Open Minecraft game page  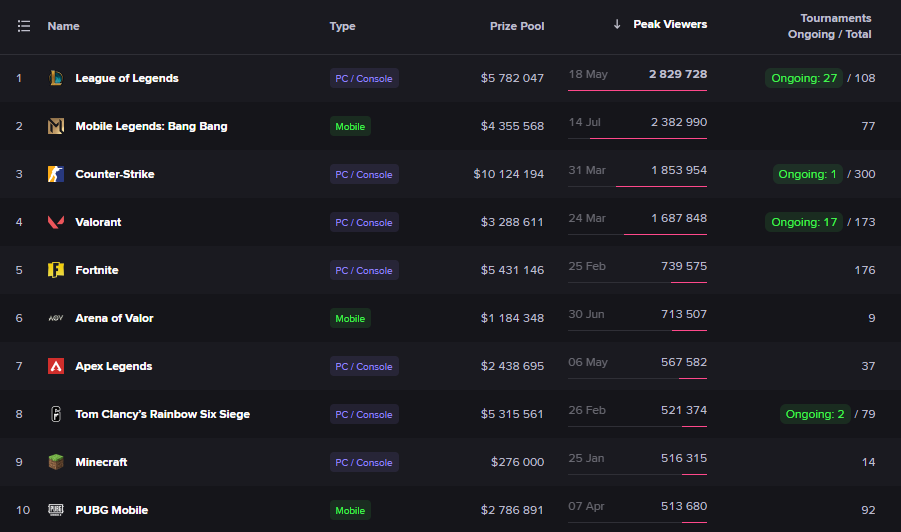pos(101,462)
